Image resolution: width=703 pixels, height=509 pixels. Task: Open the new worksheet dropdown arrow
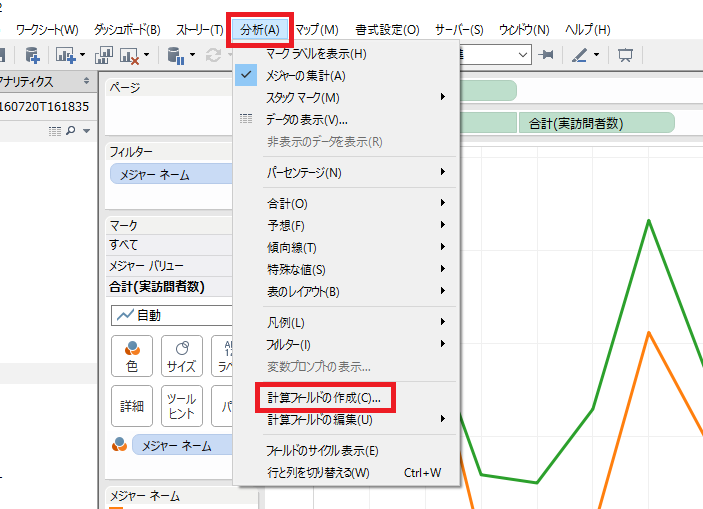[82, 55]
